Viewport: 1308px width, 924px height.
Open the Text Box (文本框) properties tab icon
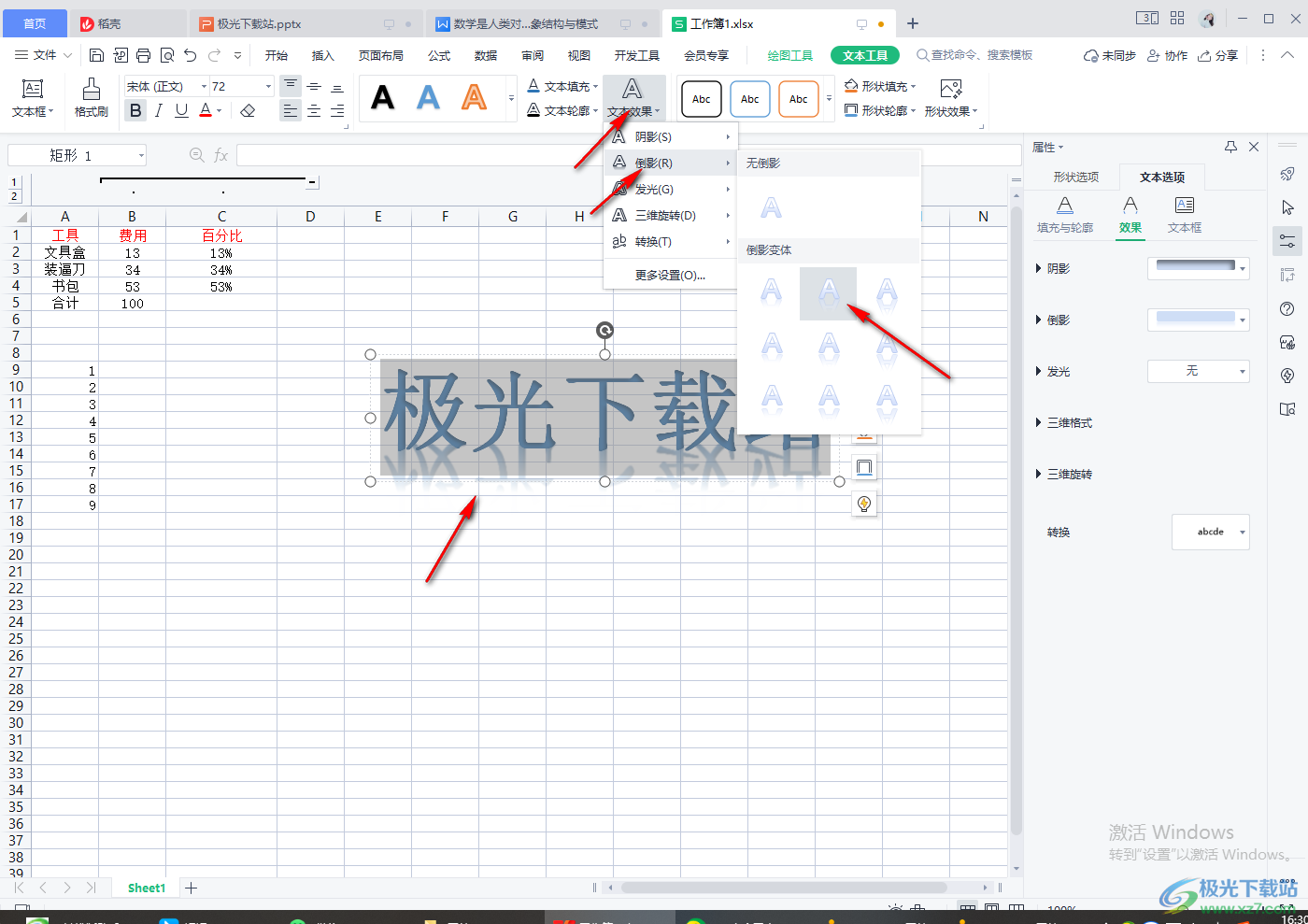[x=1185, y=214]
